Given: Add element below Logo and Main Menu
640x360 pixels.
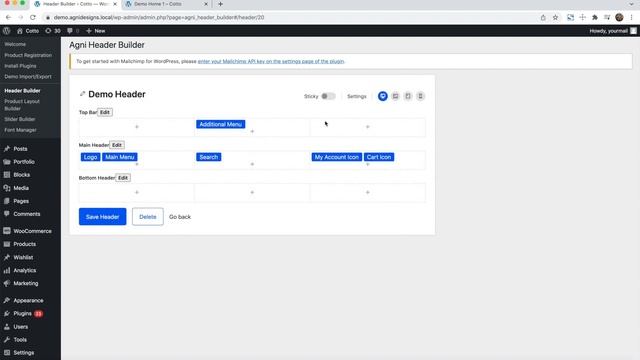Looking at the screenshot, I should (137, 164).
